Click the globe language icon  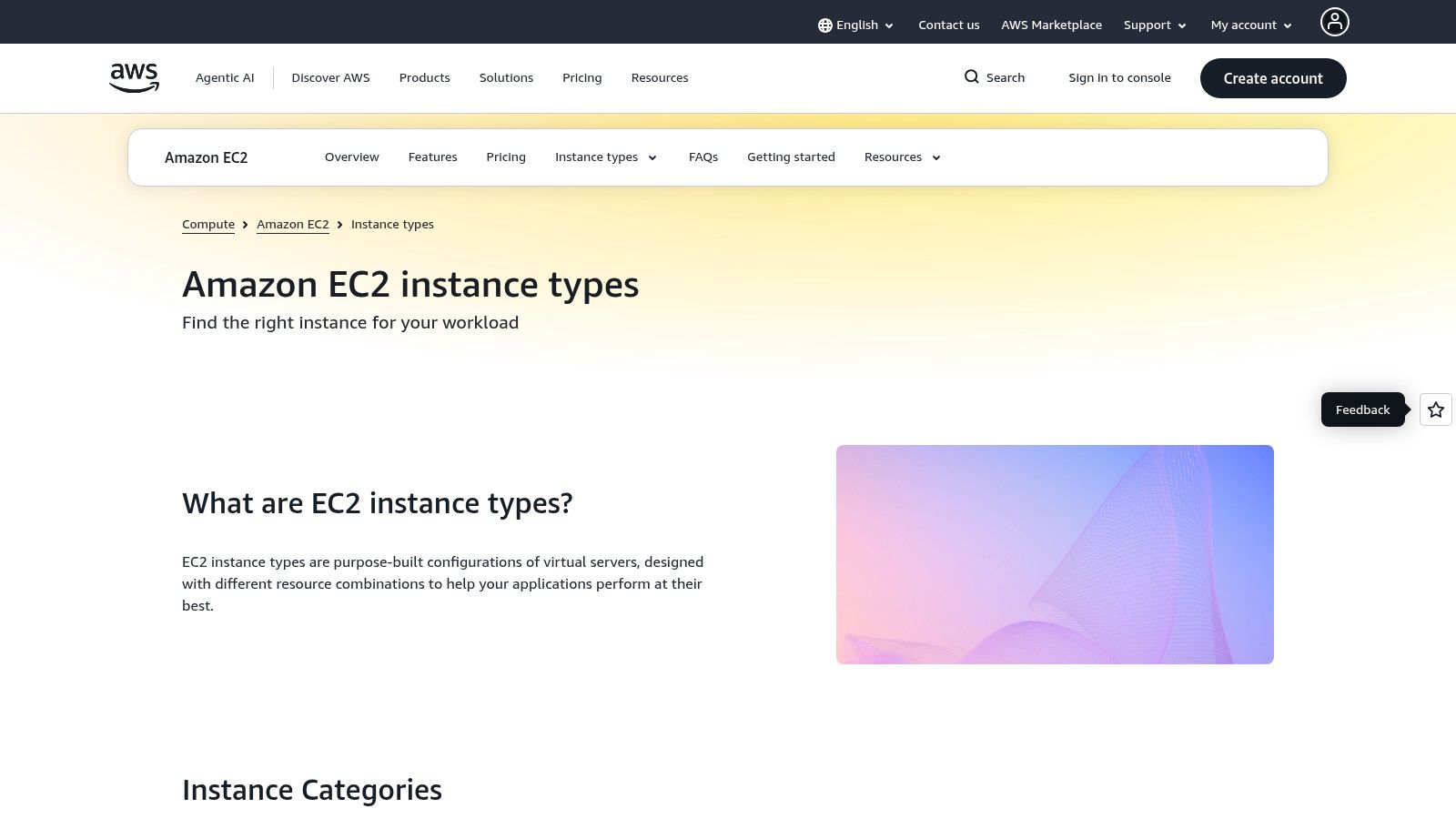click(x=825, y=25)
